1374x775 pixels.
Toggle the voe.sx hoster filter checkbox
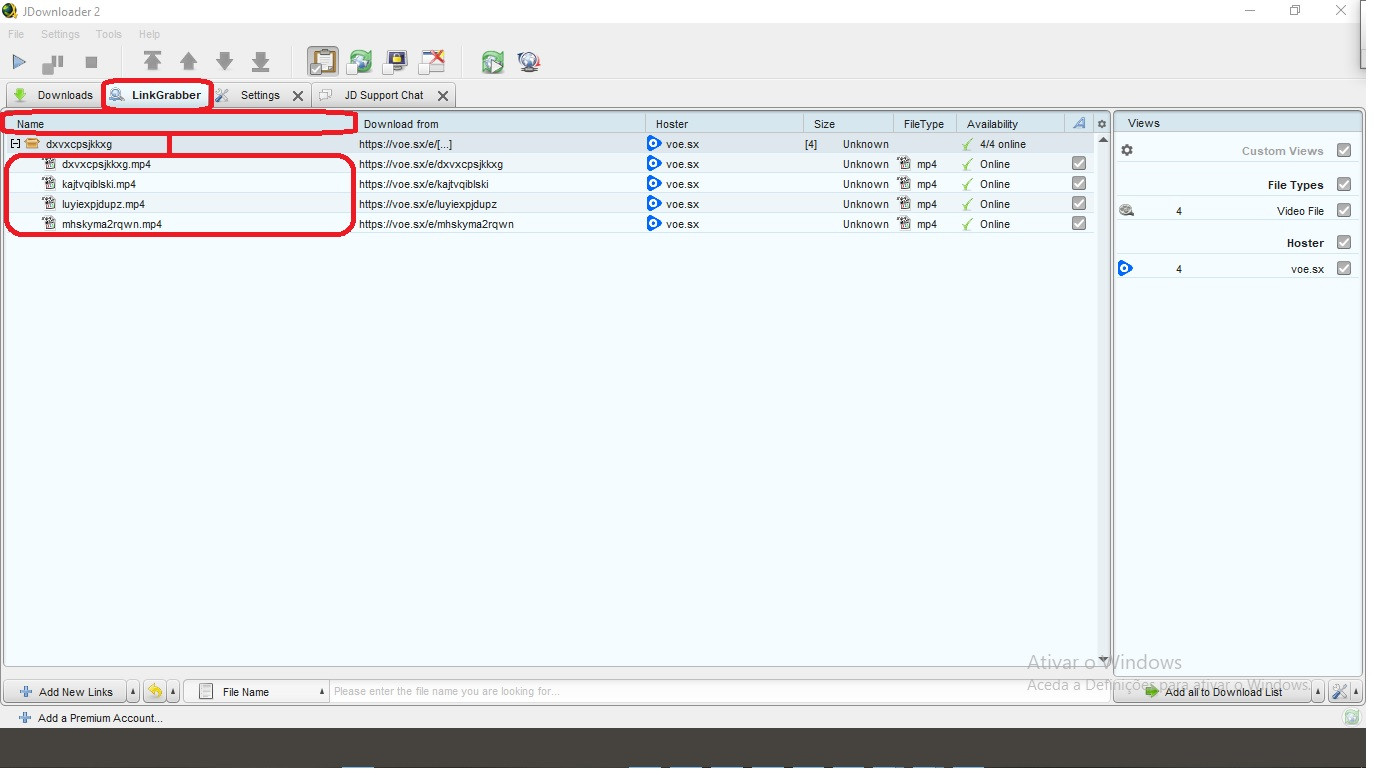[1343, 268]
